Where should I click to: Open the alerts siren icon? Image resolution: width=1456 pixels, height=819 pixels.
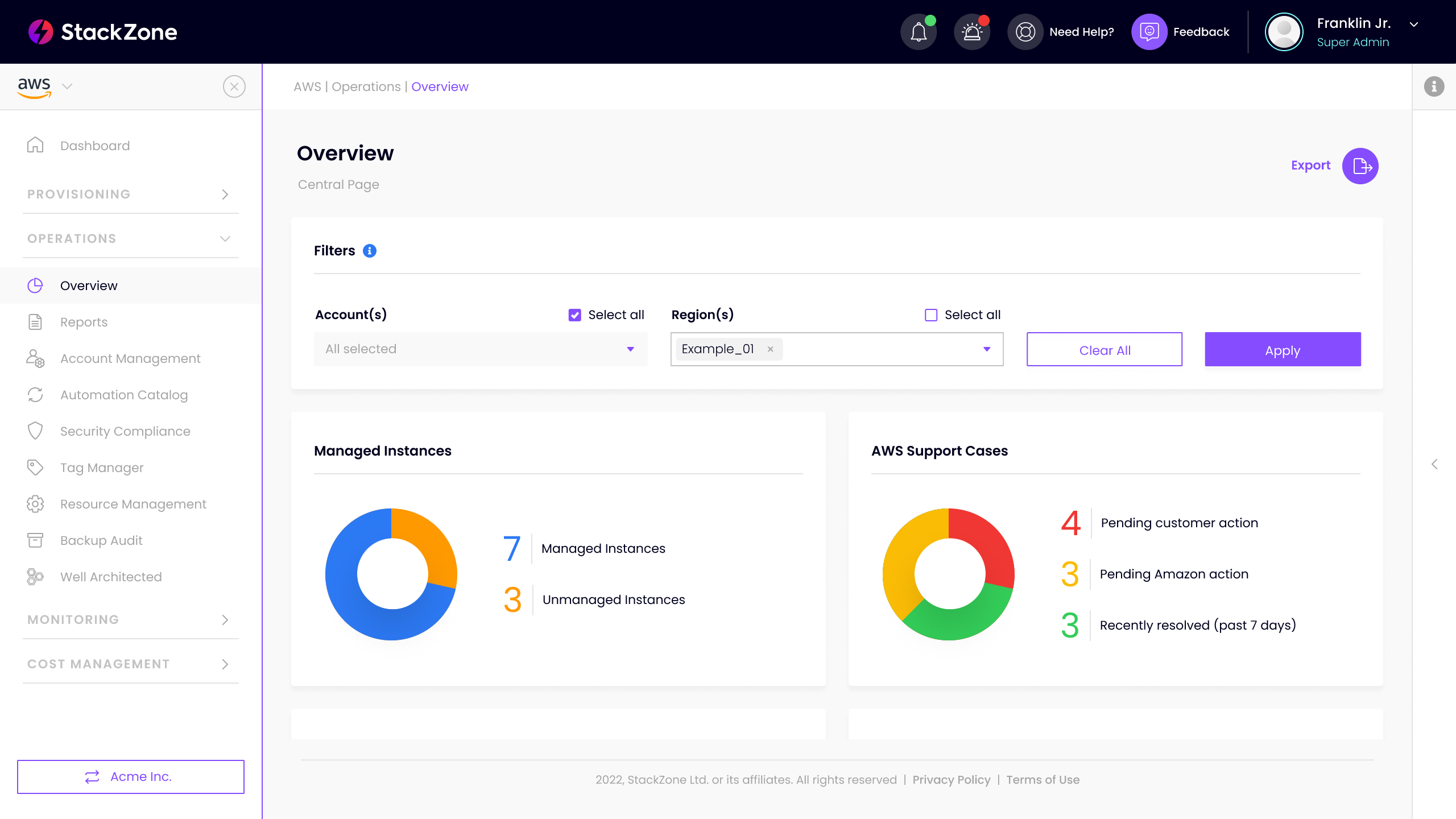tap(972, 32)
